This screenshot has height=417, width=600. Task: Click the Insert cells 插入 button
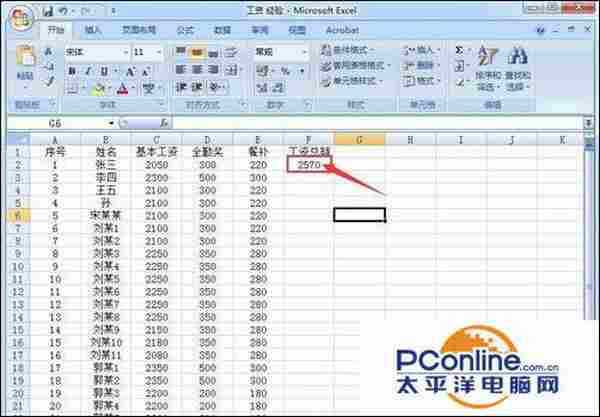[424, 49]
